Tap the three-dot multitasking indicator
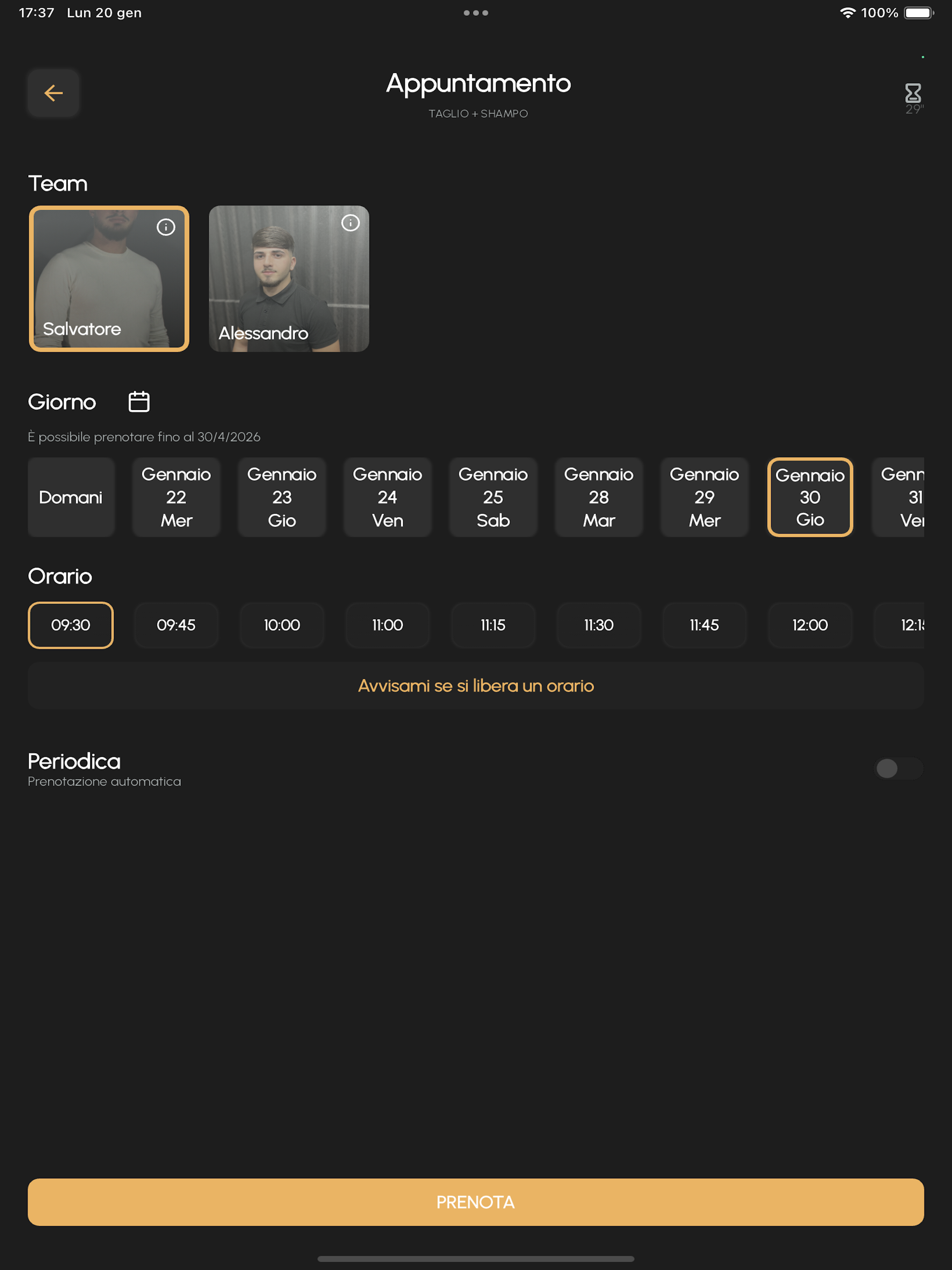This screenshot has height=1270, width=952. tap(476, 13)
